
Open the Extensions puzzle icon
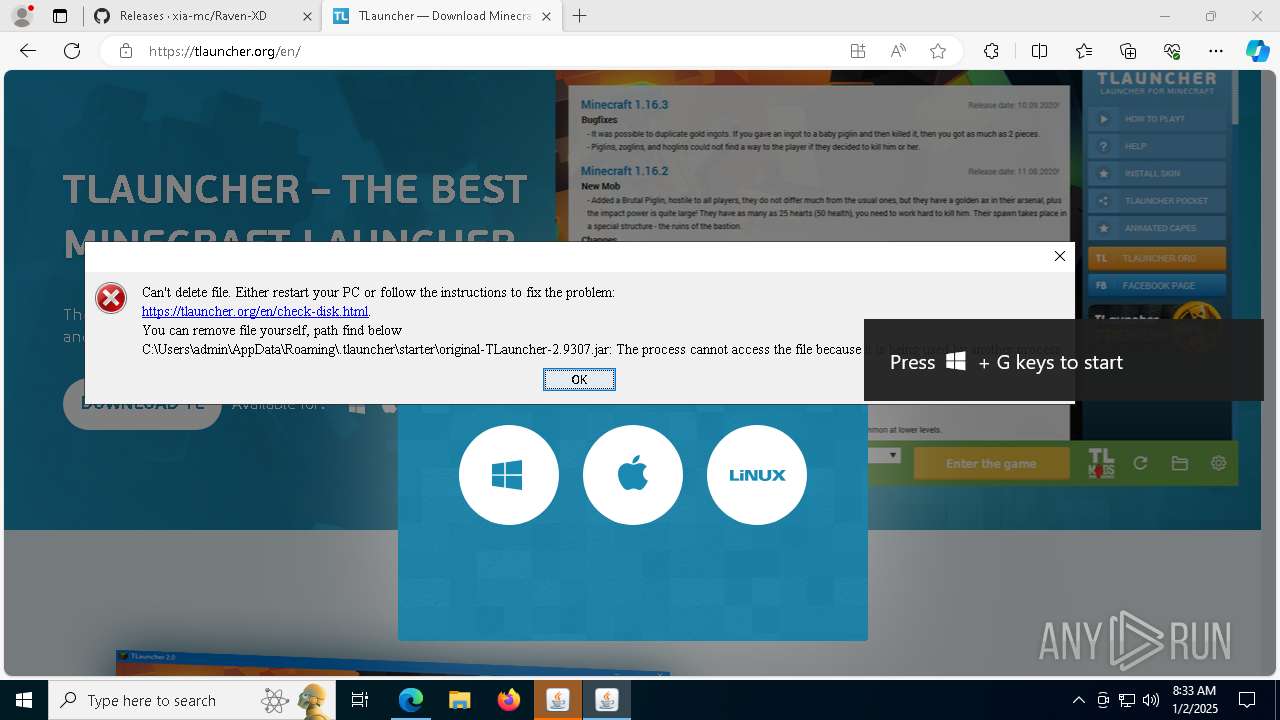pyautogui.click(x=991, y=51)
